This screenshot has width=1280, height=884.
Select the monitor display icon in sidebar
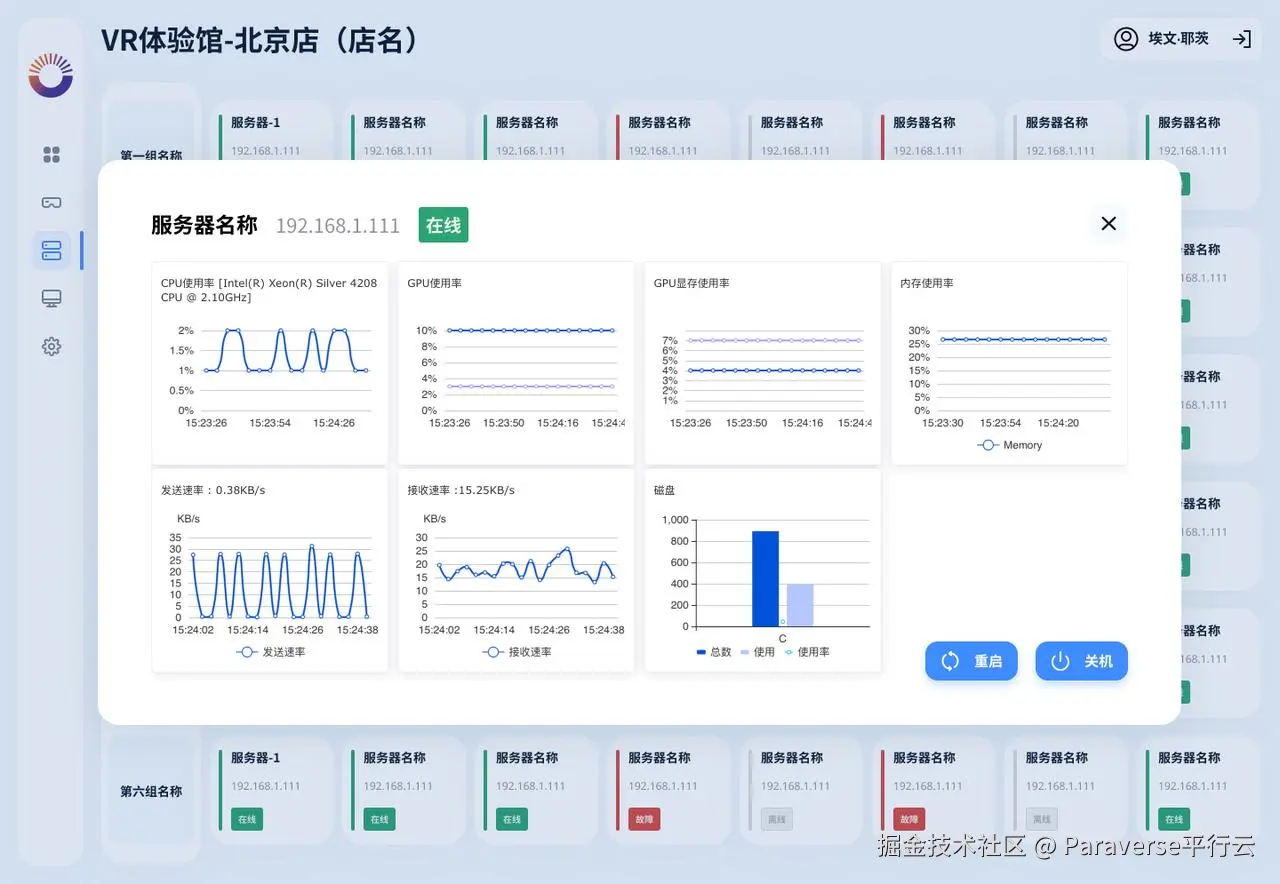(51, 298)
